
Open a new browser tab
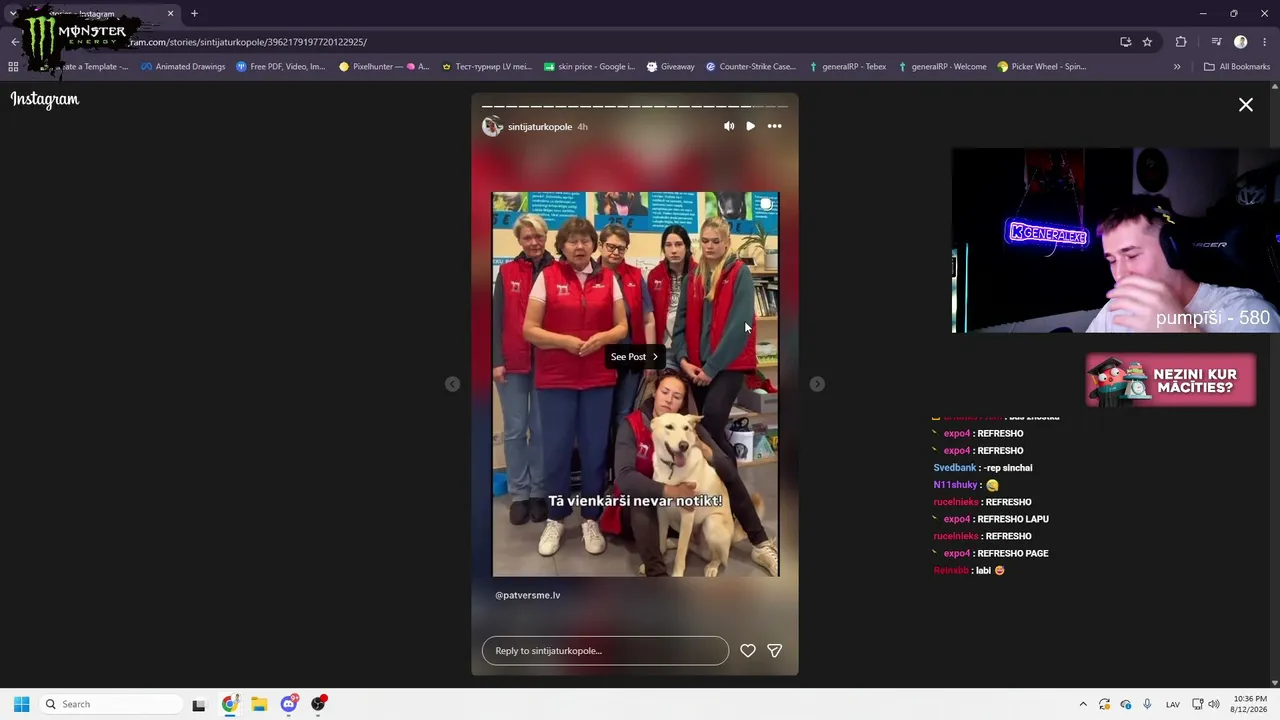point(194,14)
